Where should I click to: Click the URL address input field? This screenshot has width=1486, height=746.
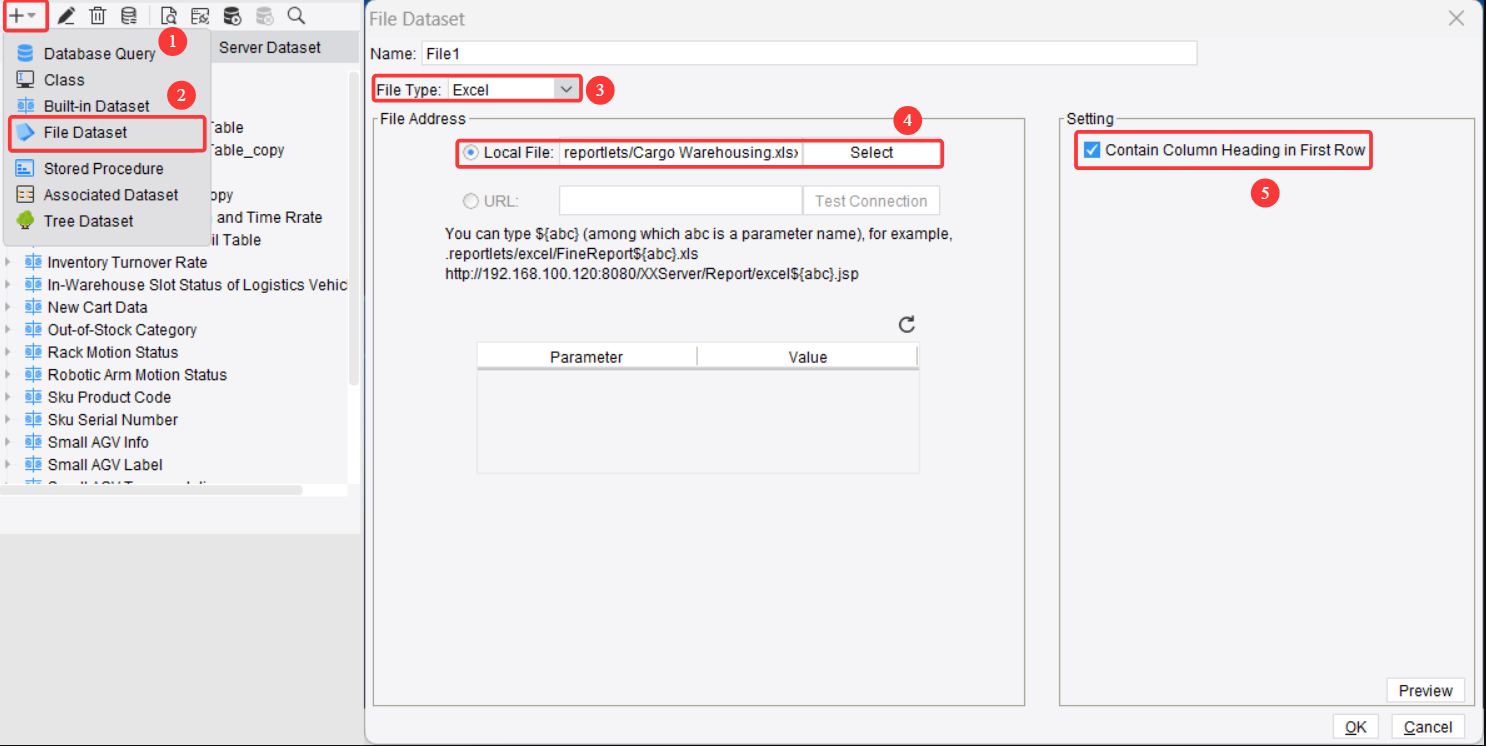(x=680, y=201)
